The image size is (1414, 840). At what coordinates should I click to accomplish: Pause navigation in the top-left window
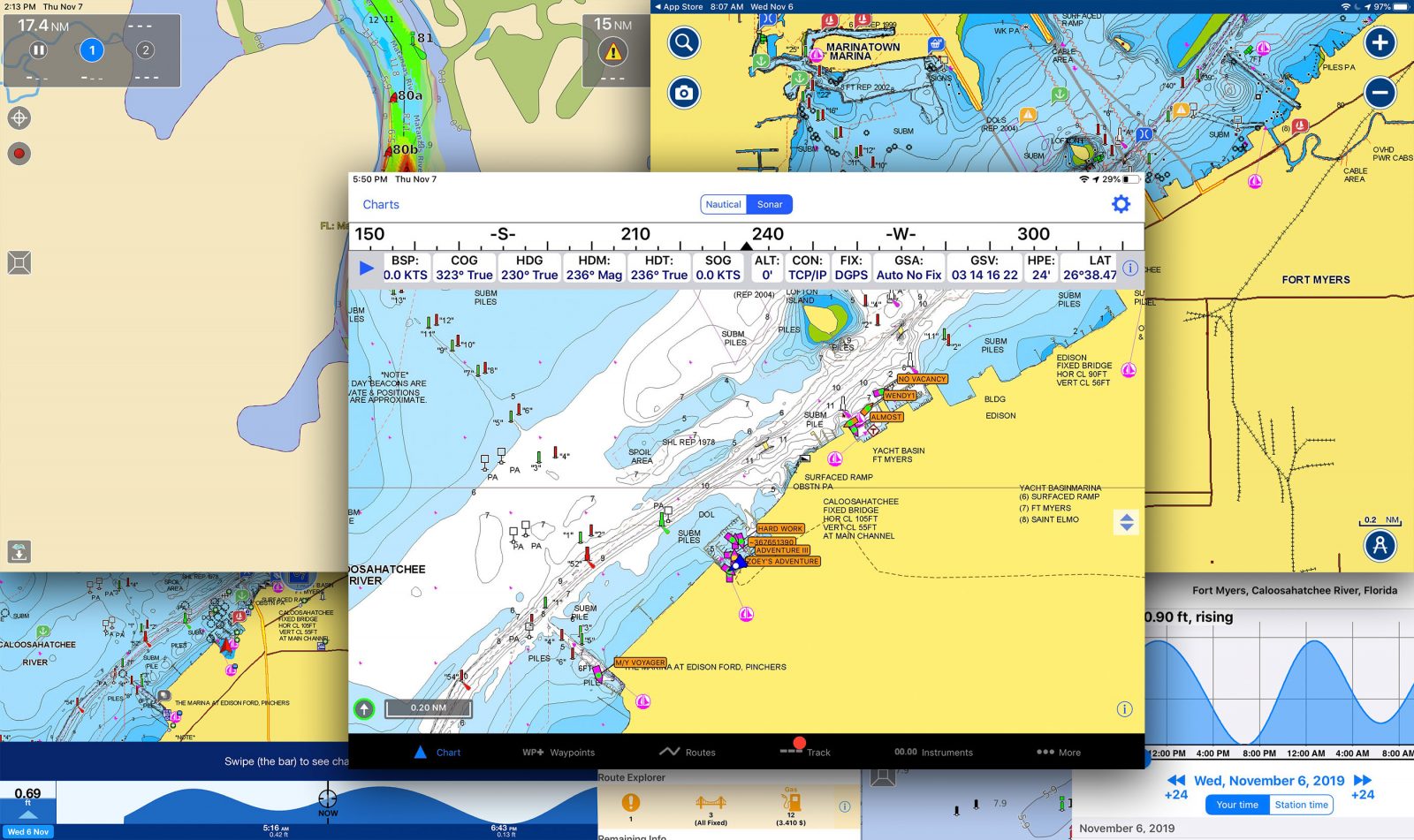pos(38,50)
